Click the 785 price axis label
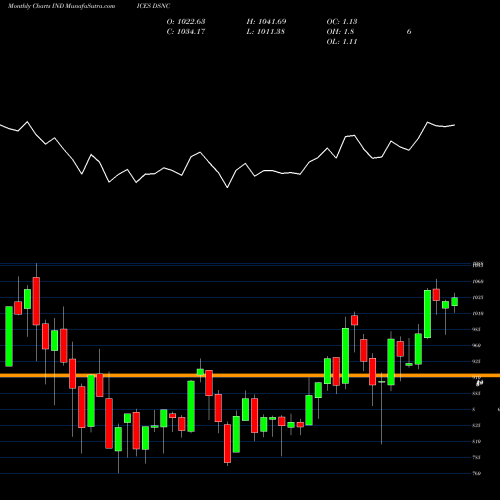The width and height of the screenshot is (500, 500). tap(477, 457)
